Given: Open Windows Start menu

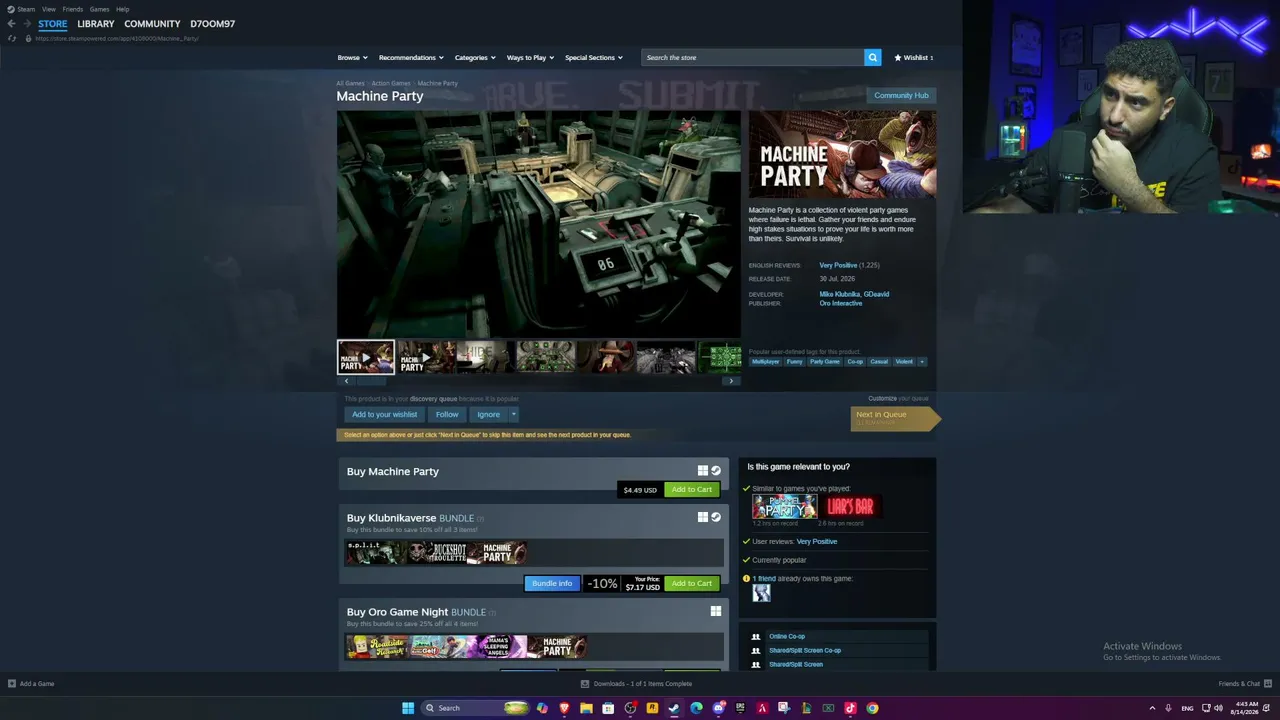Looking at the screenshot, I should click(x=408, y=708).
